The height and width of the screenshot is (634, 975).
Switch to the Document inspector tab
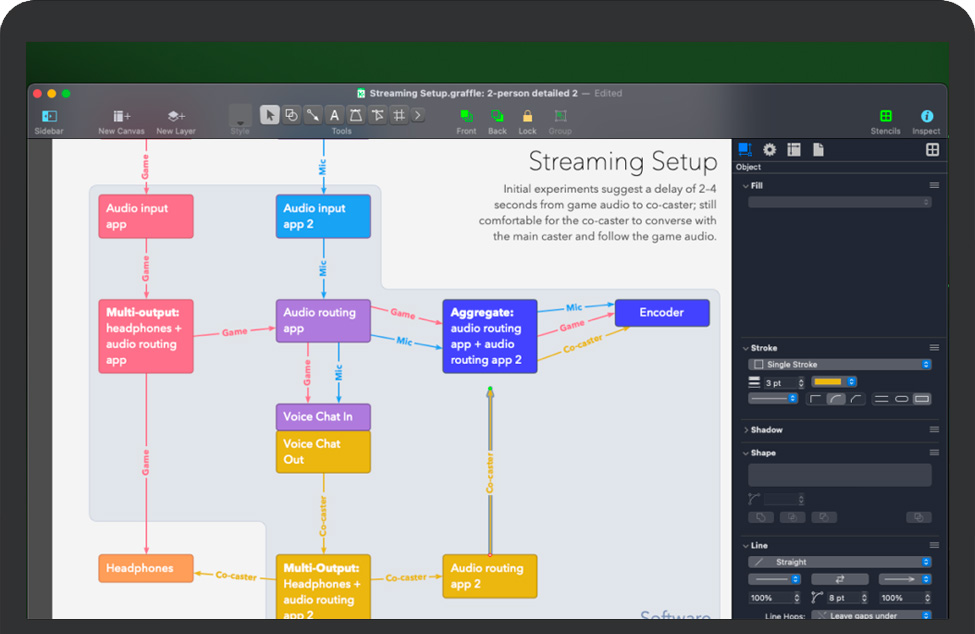click(x=818, y=150)
